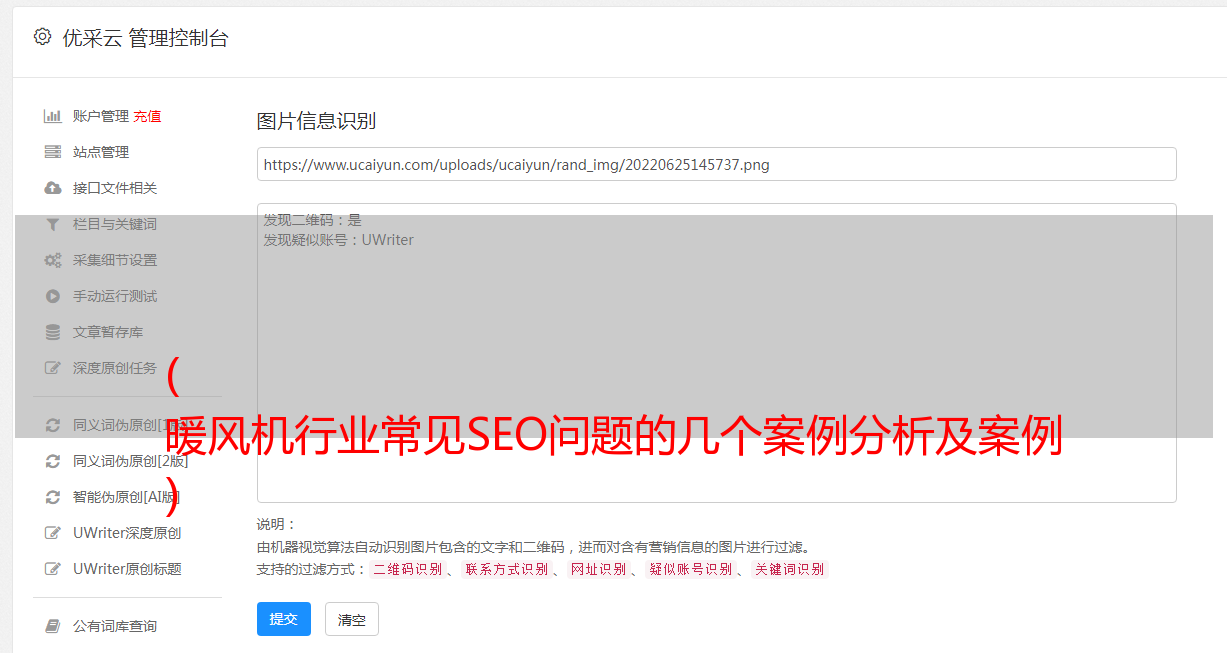Click the bar chart icon for 账户管理

(53, 116)
